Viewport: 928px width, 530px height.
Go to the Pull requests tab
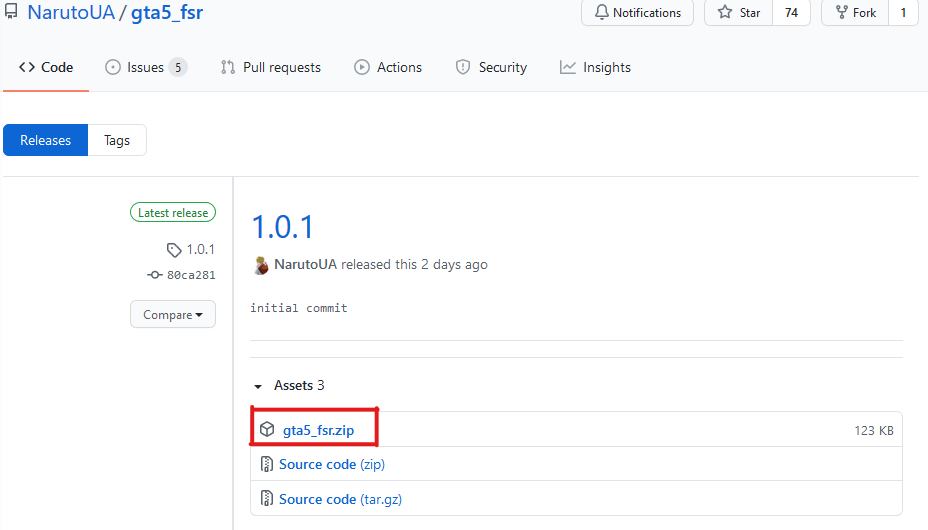(271, 67)
